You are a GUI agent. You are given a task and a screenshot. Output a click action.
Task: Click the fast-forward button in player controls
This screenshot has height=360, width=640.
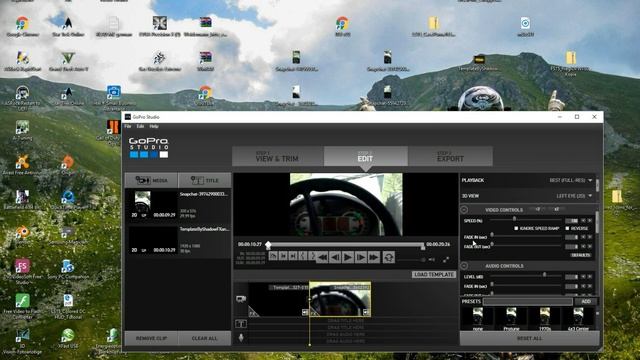pyautogui.click(x=374, y=258)
